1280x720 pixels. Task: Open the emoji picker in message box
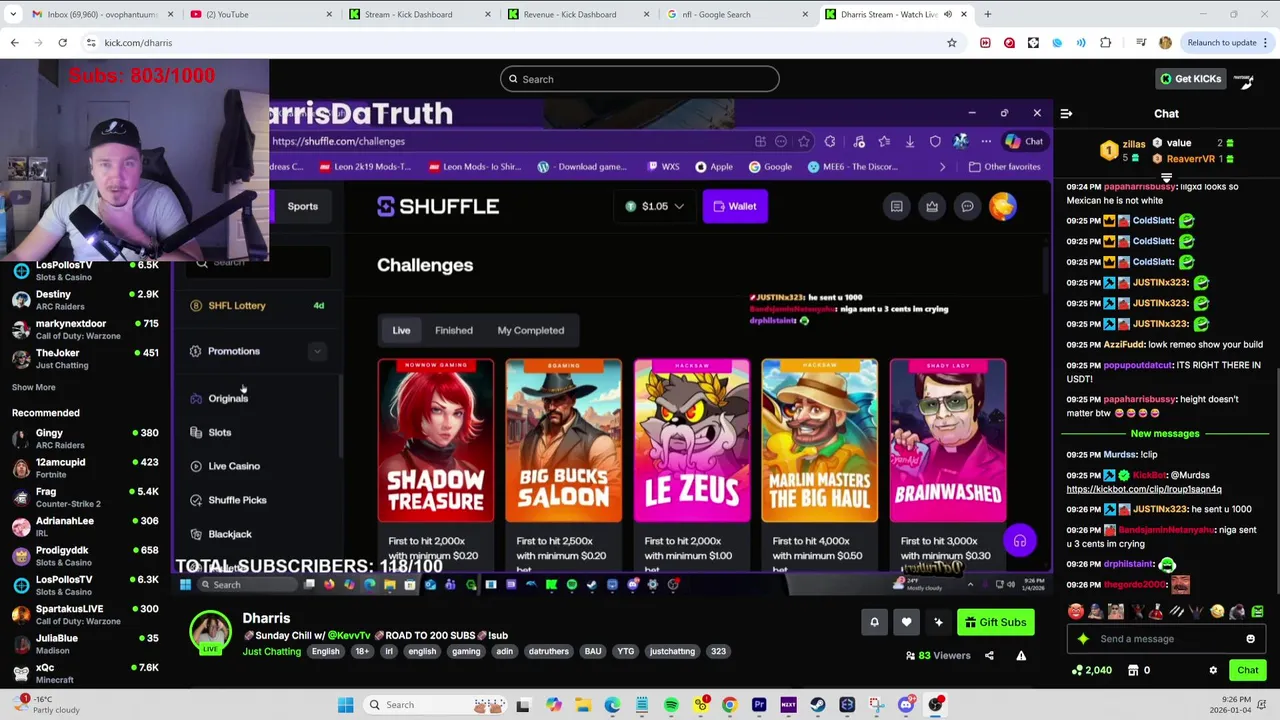tap(1250, 639)
